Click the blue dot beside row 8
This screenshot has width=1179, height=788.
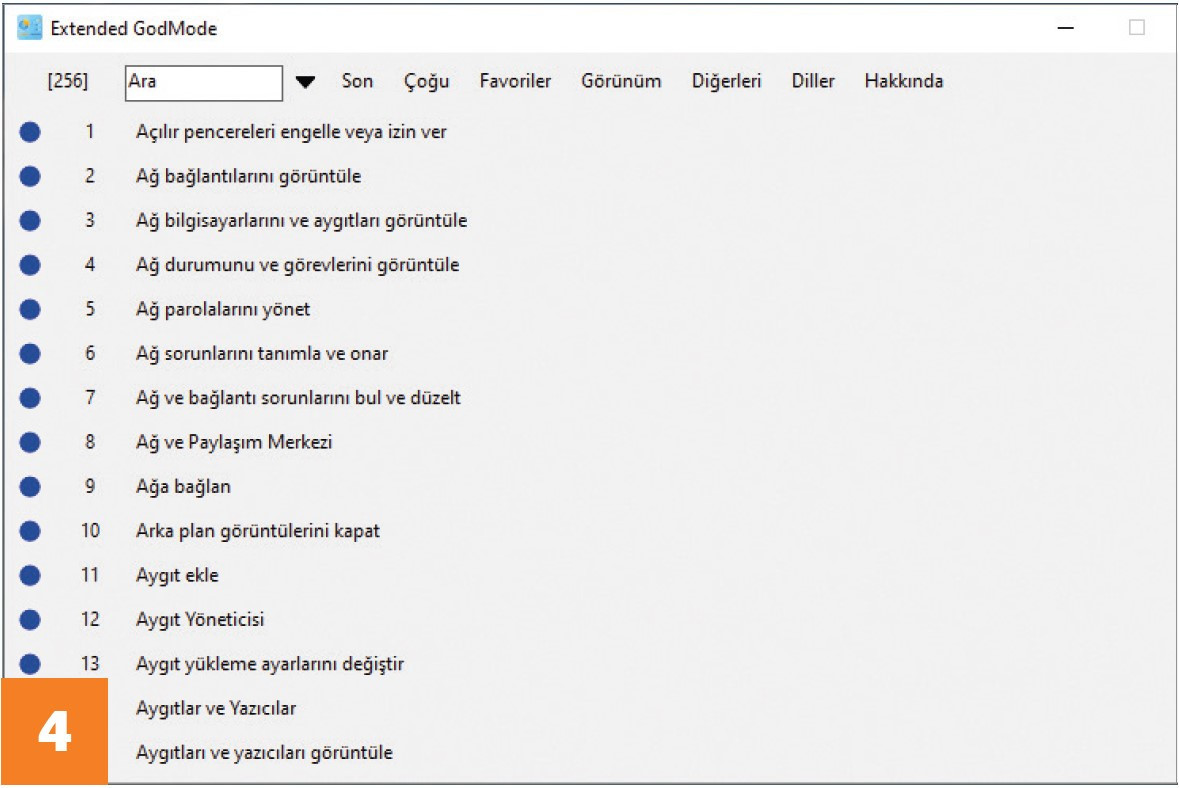(x=30, y=443)
